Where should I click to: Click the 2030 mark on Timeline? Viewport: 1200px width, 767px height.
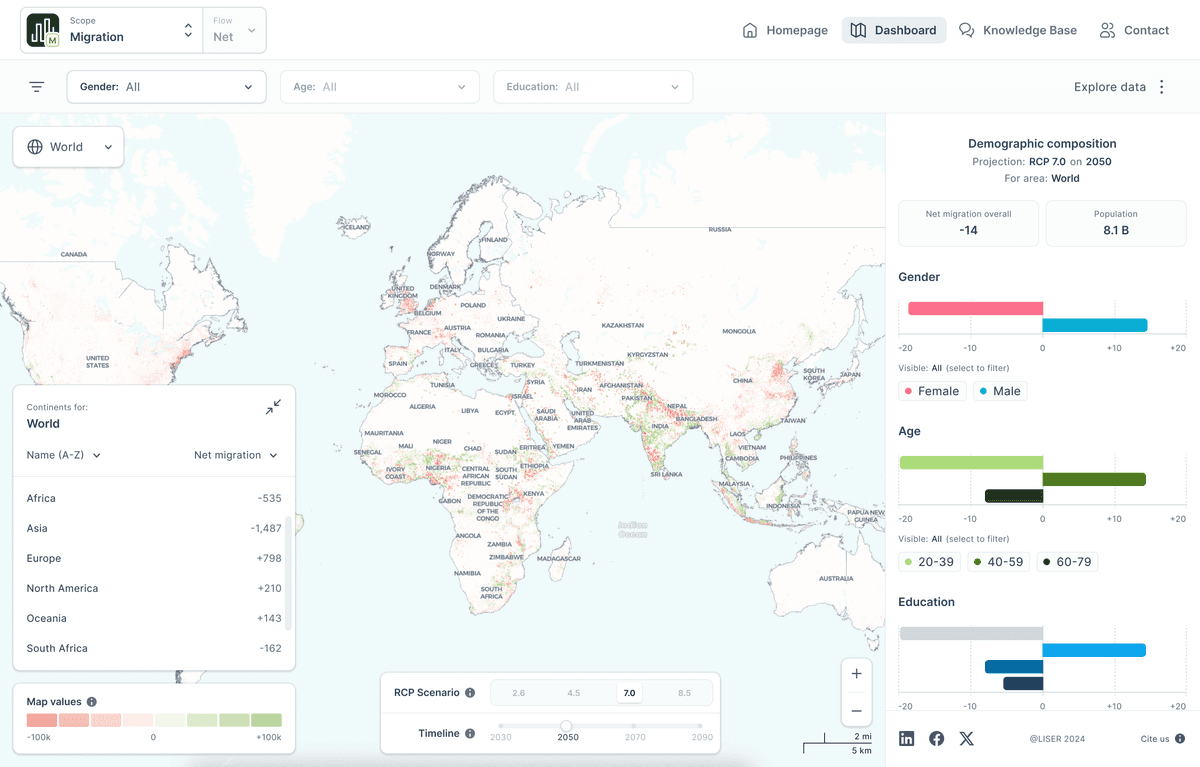point(500,726)
